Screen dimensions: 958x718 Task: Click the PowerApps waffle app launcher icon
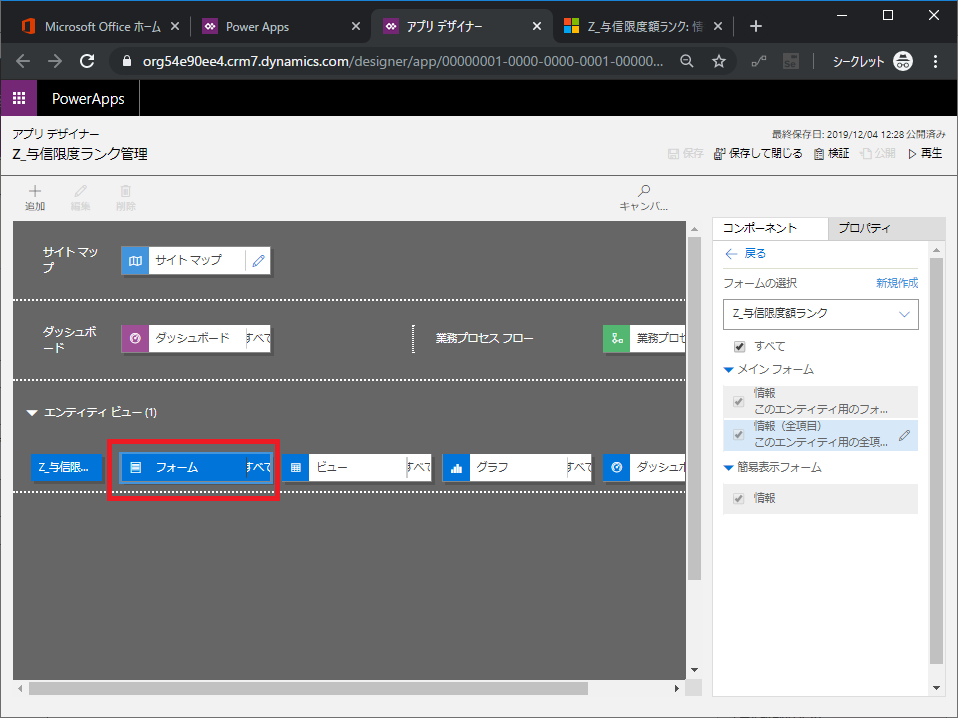point(19,99)
